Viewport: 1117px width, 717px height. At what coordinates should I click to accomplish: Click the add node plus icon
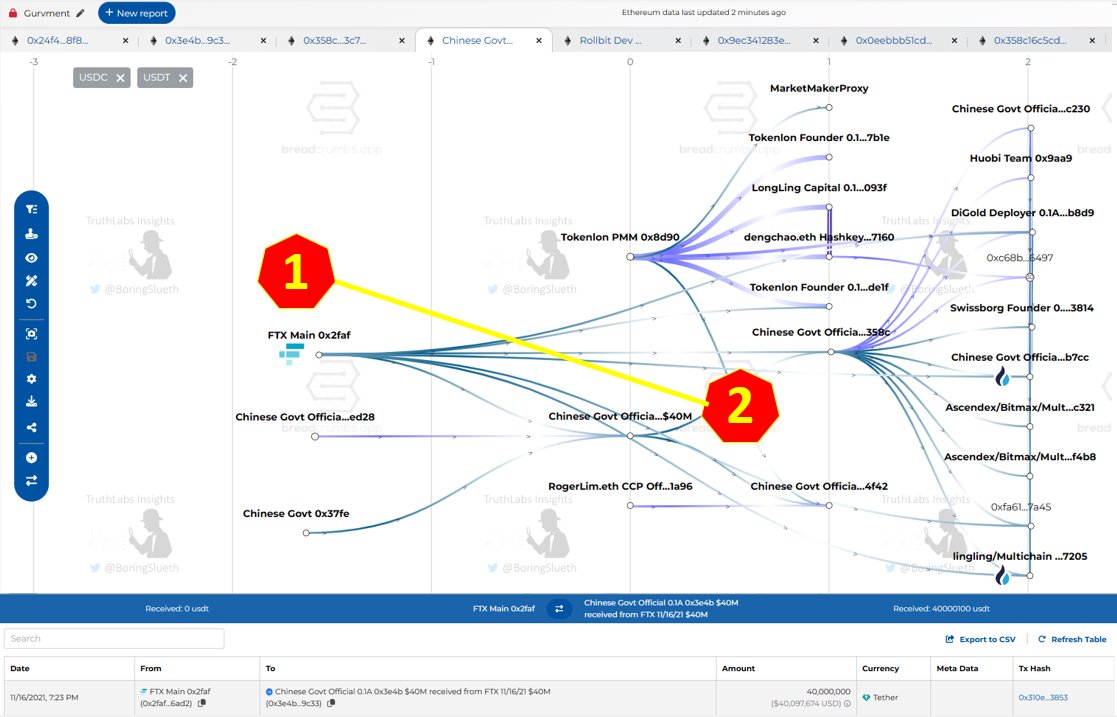point(31,458)
